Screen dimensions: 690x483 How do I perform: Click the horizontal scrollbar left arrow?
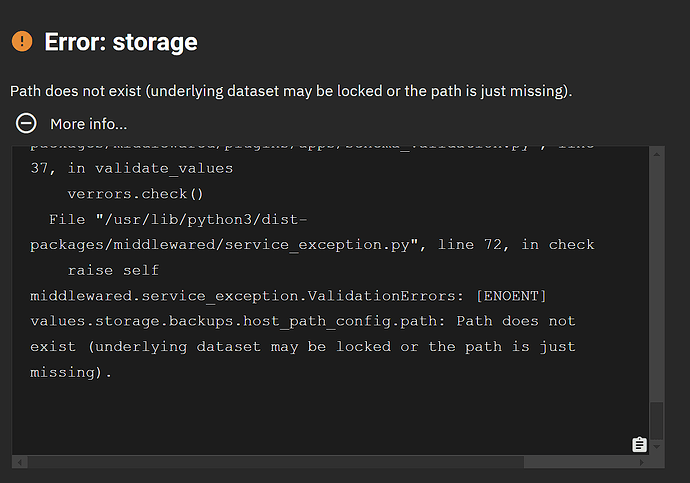(19, 462)
